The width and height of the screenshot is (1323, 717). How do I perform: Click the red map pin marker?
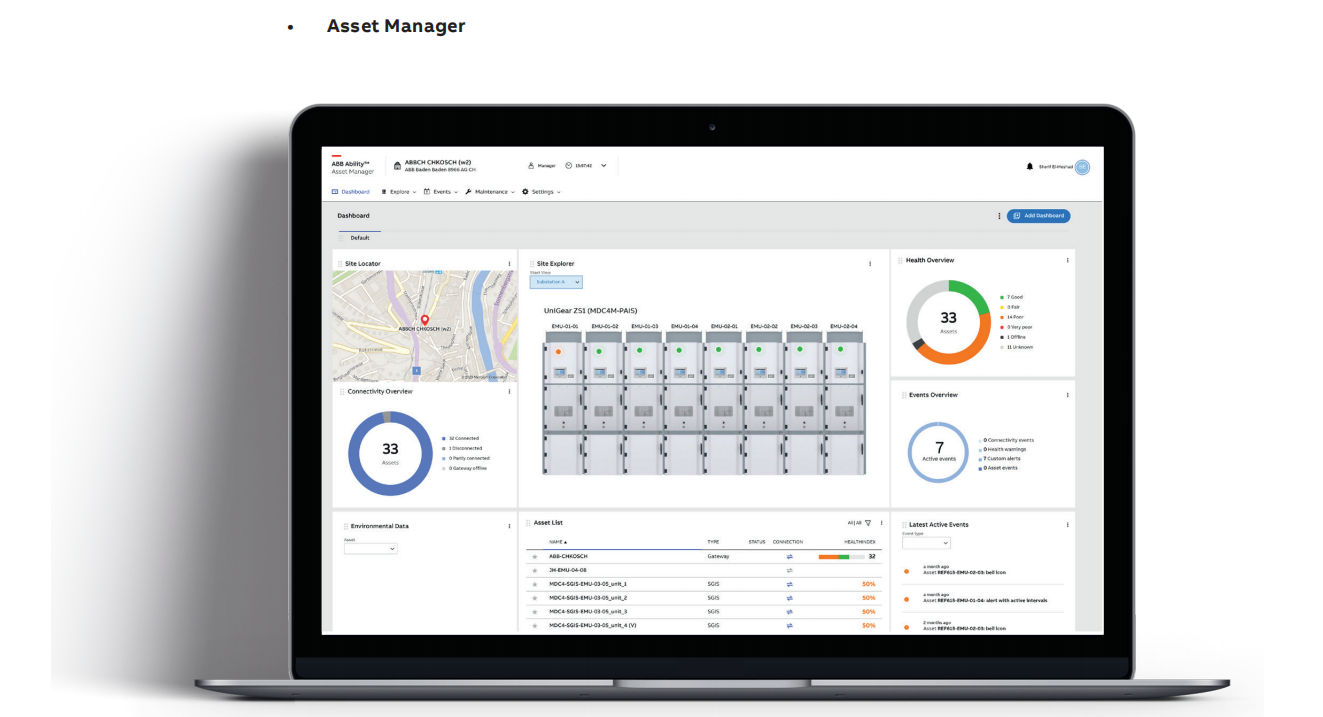click(x=425, y=320)
